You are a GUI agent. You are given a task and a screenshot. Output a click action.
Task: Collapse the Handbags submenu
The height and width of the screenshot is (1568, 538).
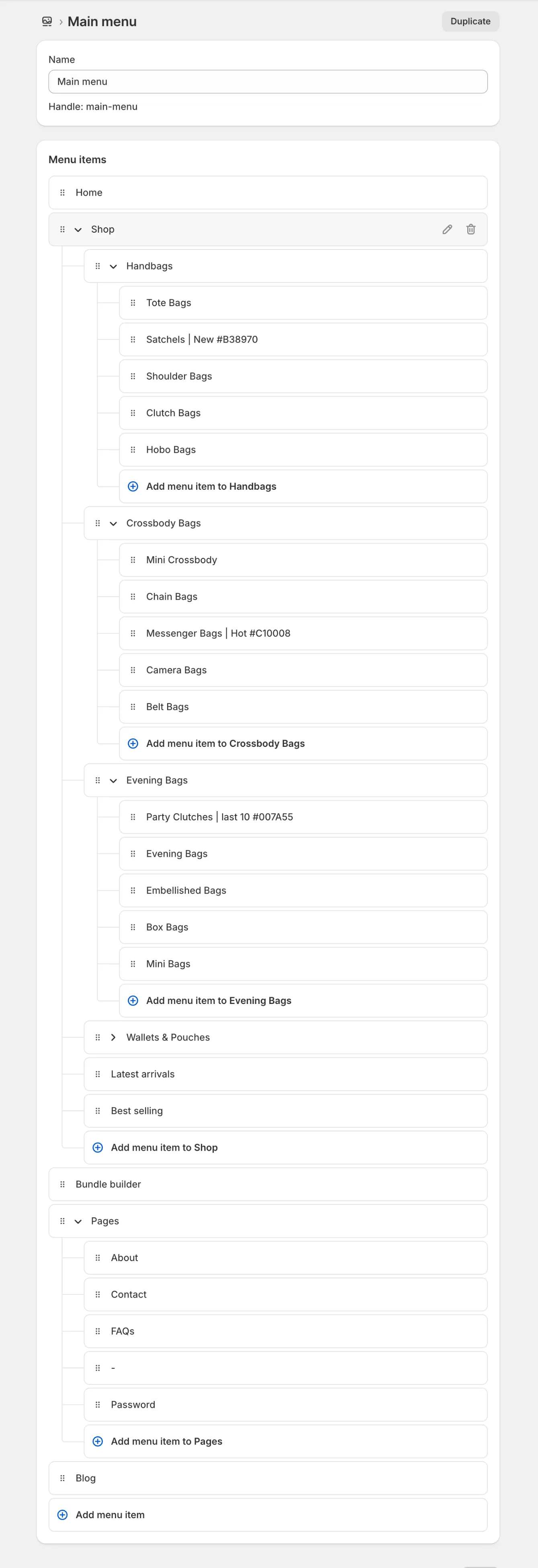coord(113,267)
